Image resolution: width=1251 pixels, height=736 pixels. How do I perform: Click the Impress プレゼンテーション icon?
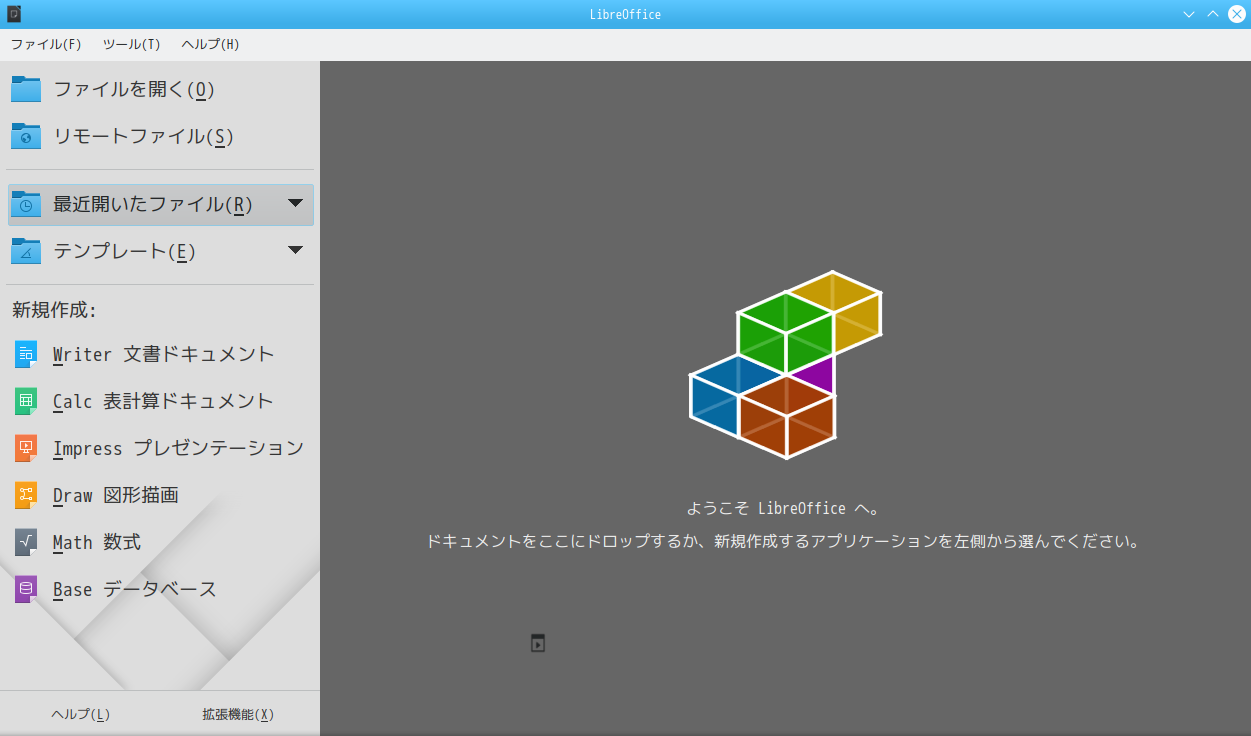point(26,448)
